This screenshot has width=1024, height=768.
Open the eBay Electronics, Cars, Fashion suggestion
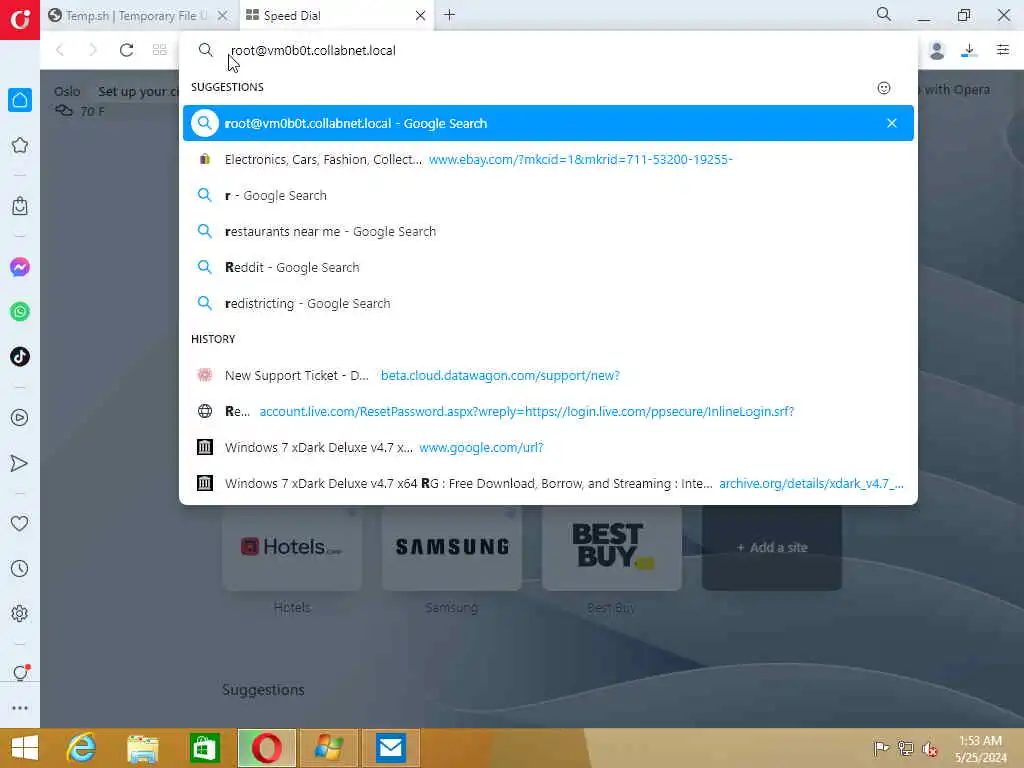548,159
